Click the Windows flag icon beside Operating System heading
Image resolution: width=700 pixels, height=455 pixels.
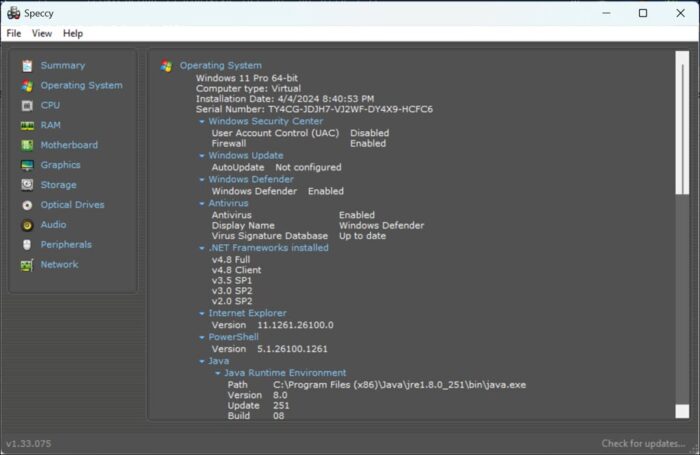[x=167, y=66]
